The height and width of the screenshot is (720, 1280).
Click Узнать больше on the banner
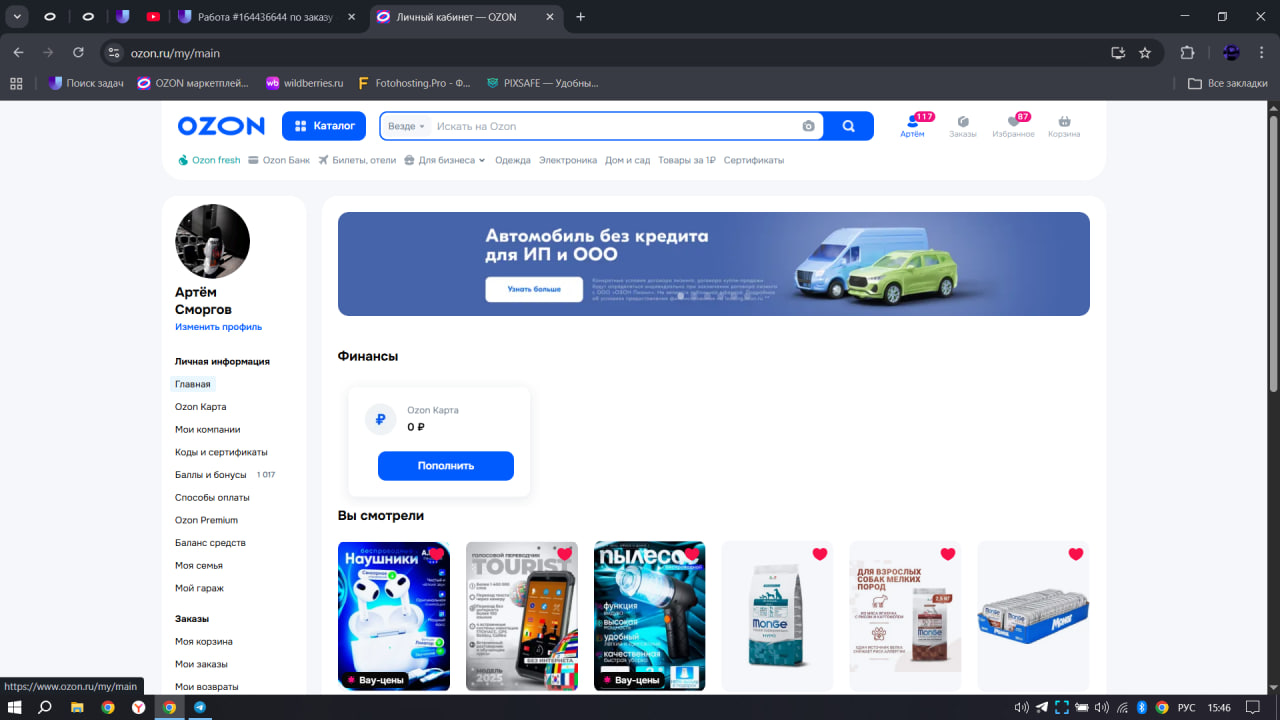point(534,289)
